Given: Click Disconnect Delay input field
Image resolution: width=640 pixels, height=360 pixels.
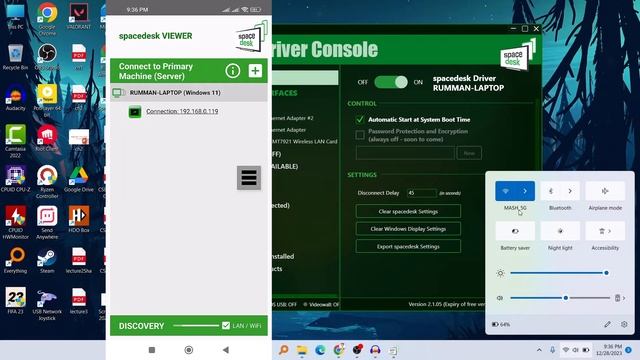Looking at the screenshot, I should [x=421, y=193].
